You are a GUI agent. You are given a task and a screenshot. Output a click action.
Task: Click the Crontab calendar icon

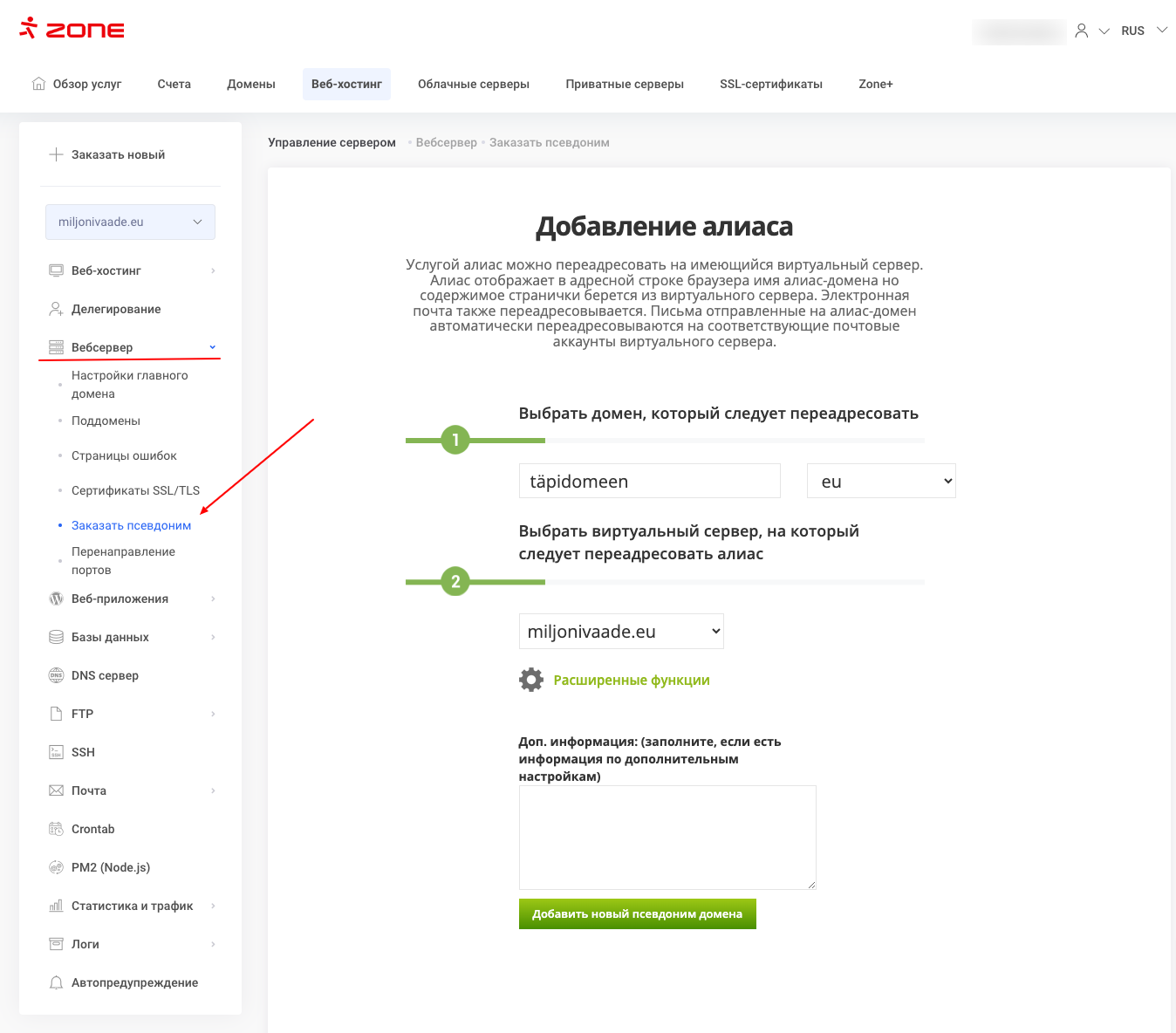pyautogui.click(x=56, y=829)
